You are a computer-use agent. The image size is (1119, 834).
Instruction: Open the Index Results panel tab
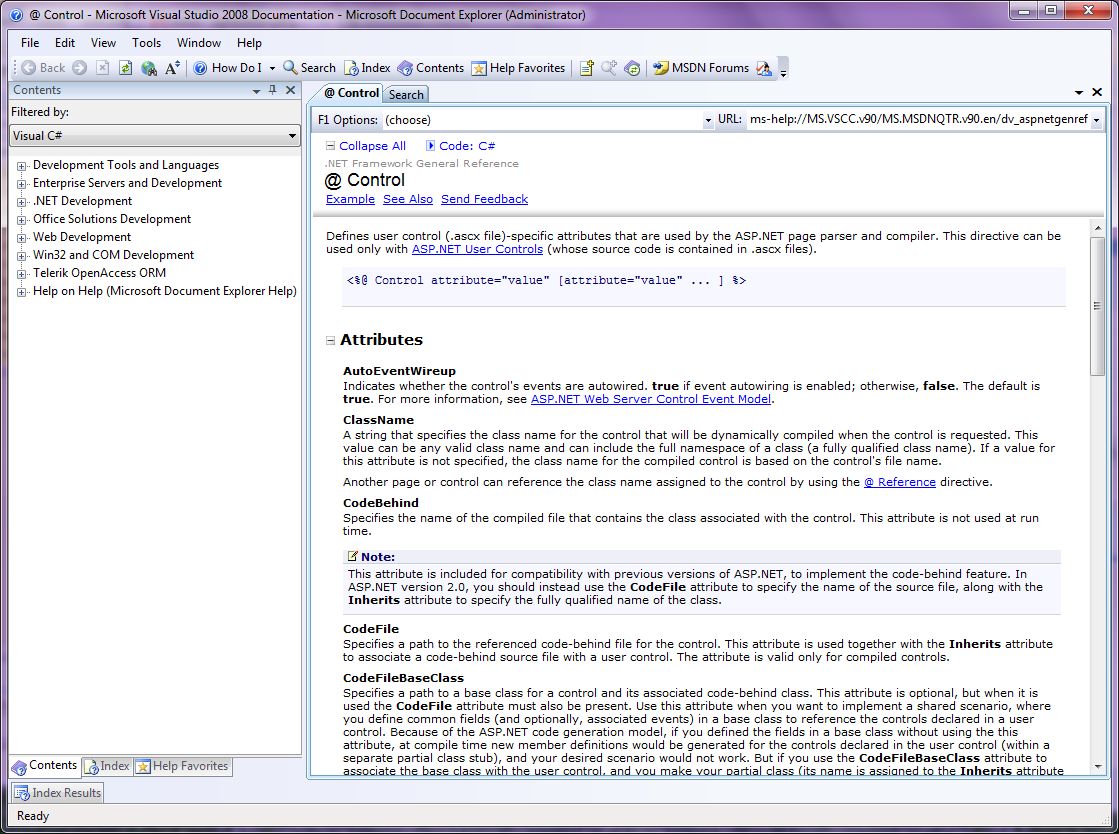click(58, 793)
